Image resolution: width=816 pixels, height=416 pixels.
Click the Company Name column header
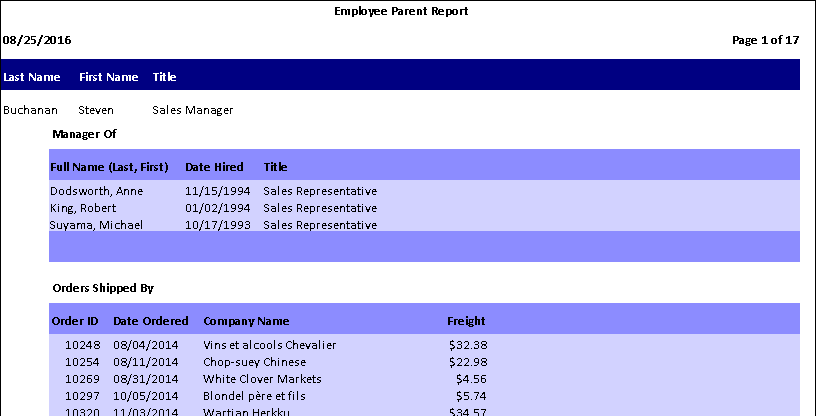click(x=246, y=321)
